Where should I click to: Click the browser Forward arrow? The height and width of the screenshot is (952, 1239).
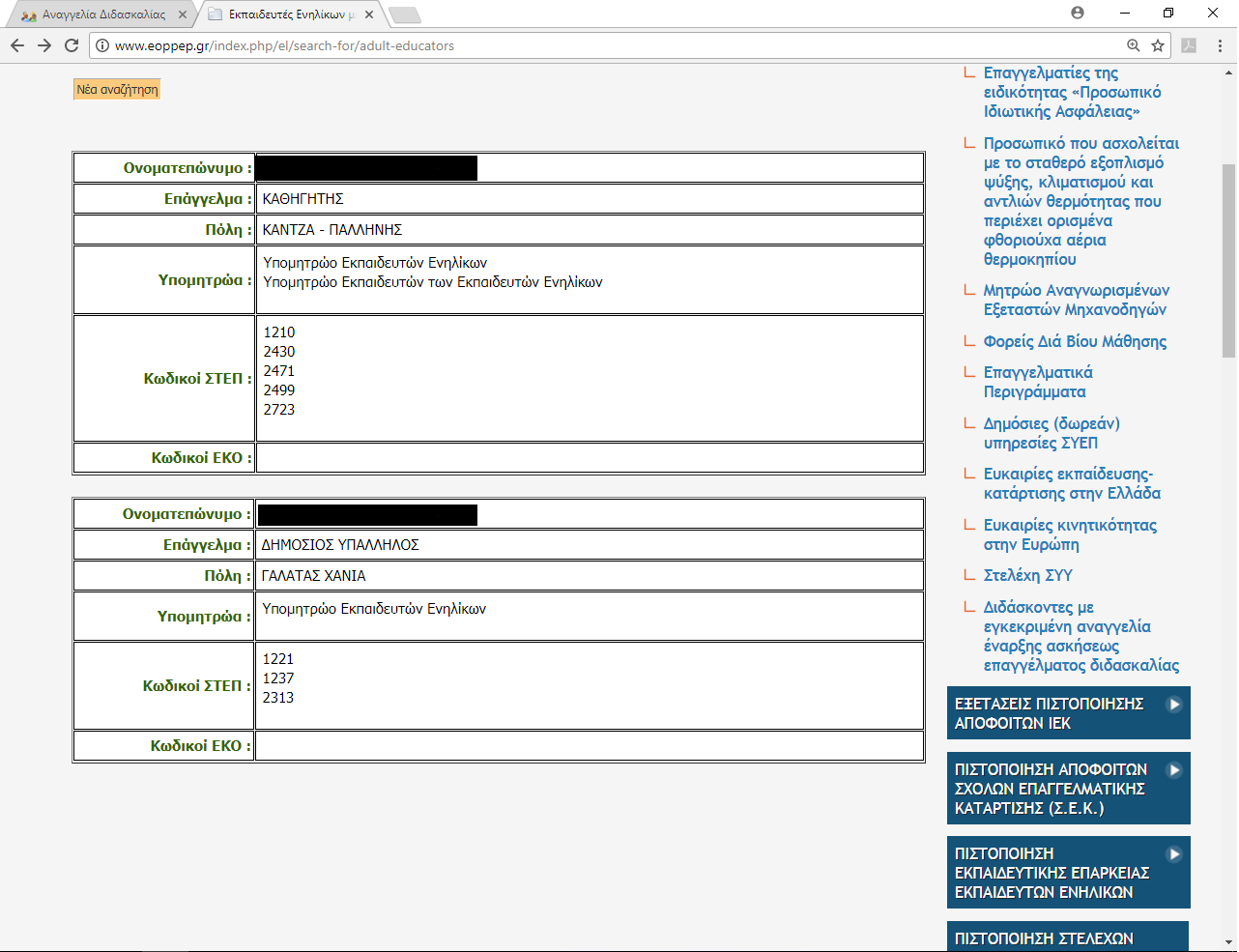click(x=44, y=45)
